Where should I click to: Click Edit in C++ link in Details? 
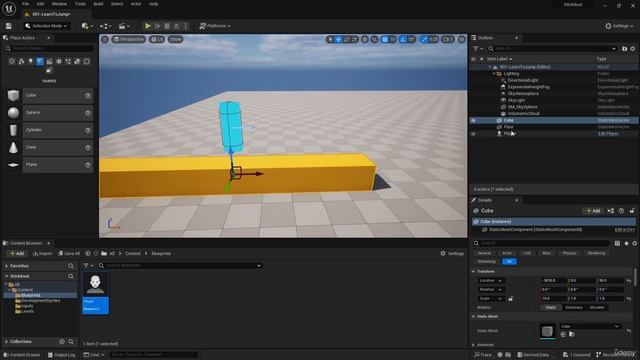pyautogui.click(x=624, y=230)
